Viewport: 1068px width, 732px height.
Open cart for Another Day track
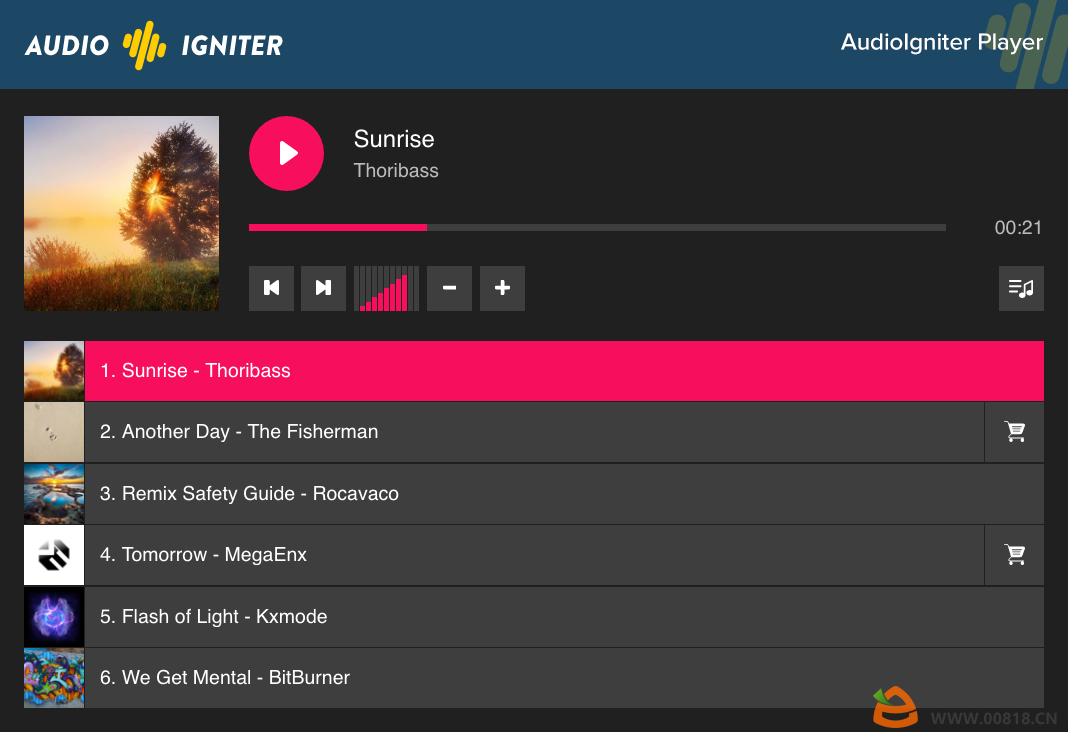pos(1014,432)
